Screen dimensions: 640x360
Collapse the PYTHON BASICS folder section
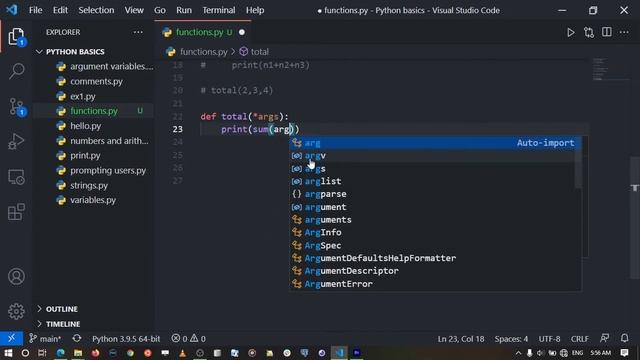pyautogui.click(x=75, y=52)
